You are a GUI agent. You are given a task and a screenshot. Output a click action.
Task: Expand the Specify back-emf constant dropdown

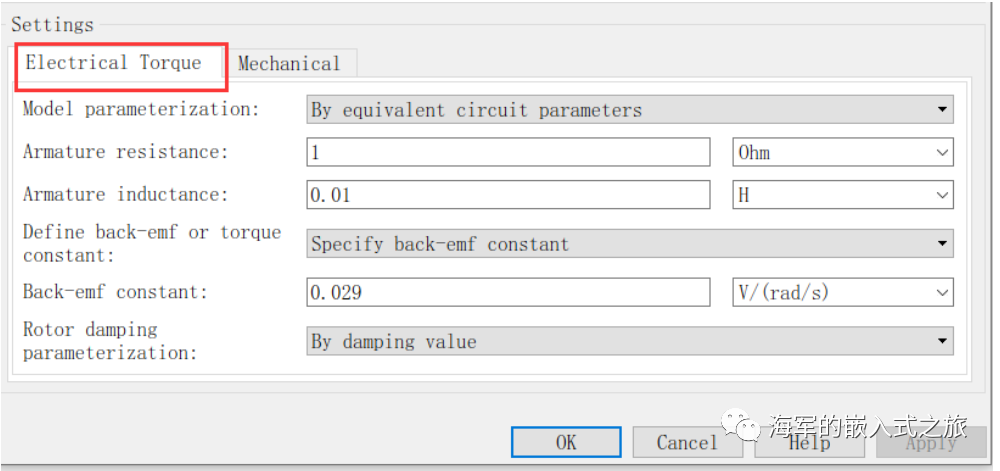[629, 244]
